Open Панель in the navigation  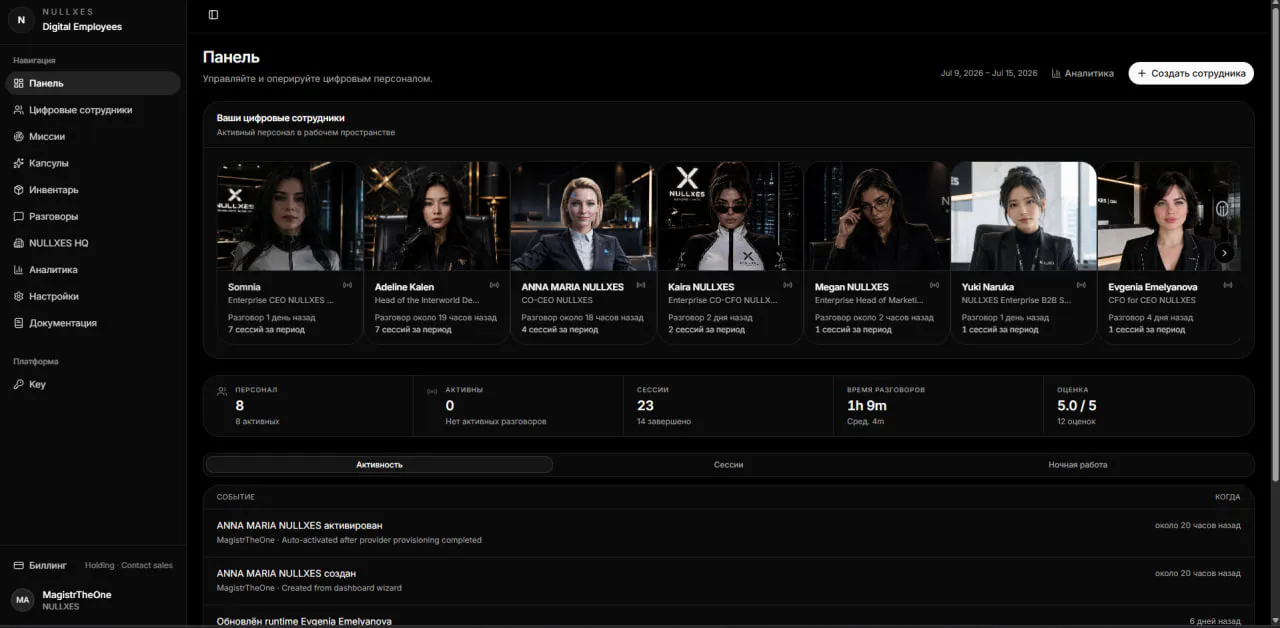coord(93,83)
